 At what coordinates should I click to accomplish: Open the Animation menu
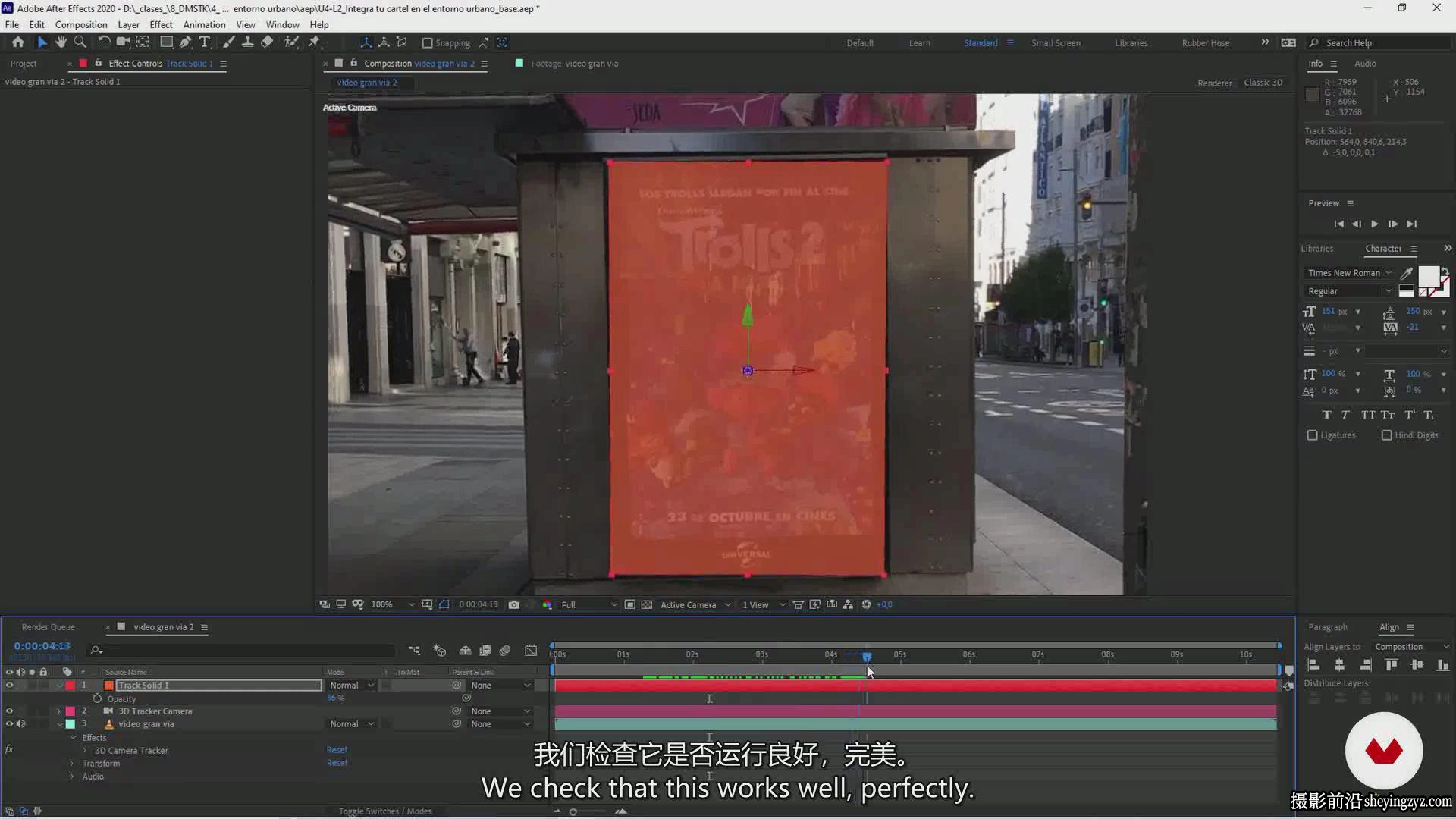[204, 24]
